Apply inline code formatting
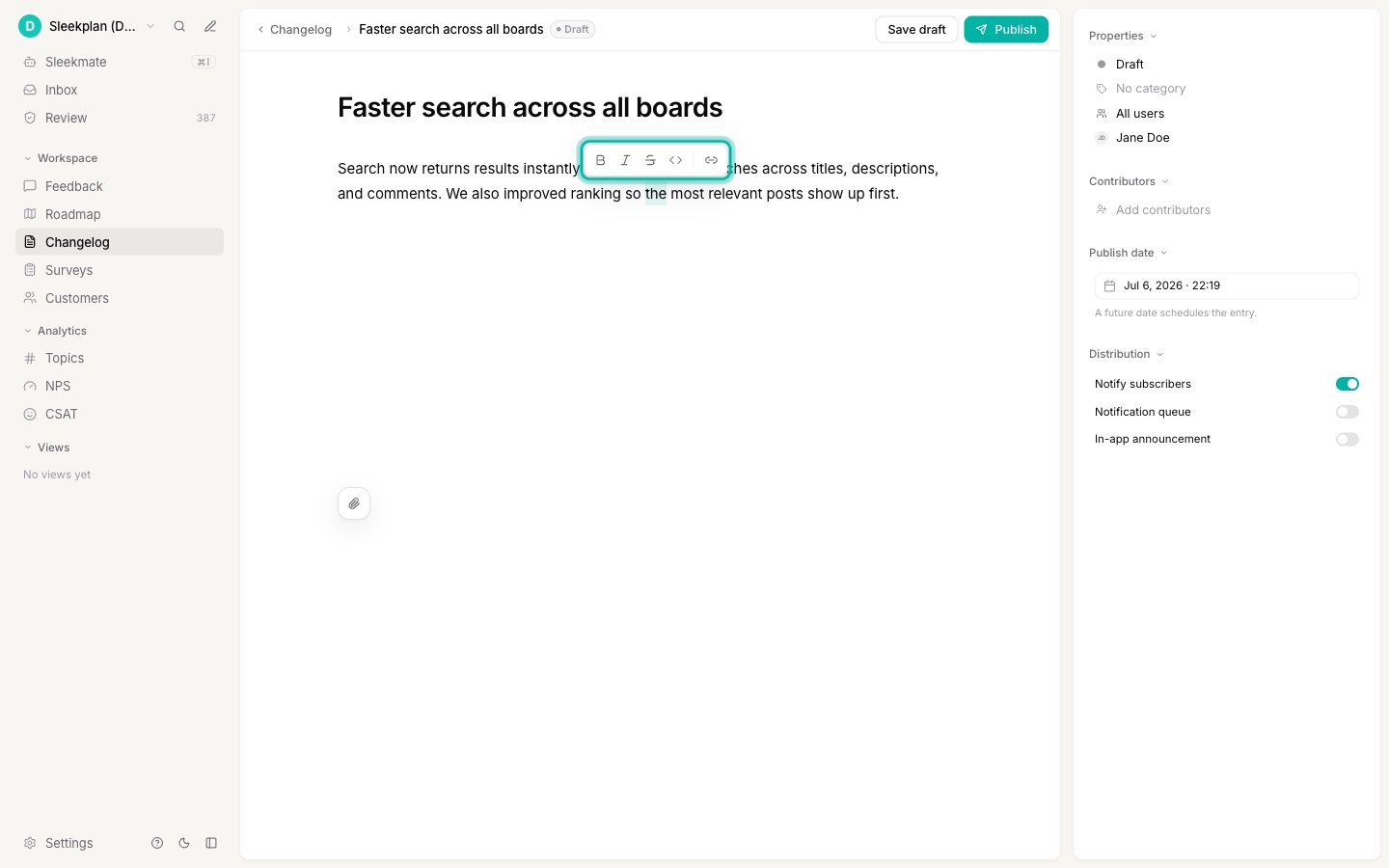 coord(675,160)
